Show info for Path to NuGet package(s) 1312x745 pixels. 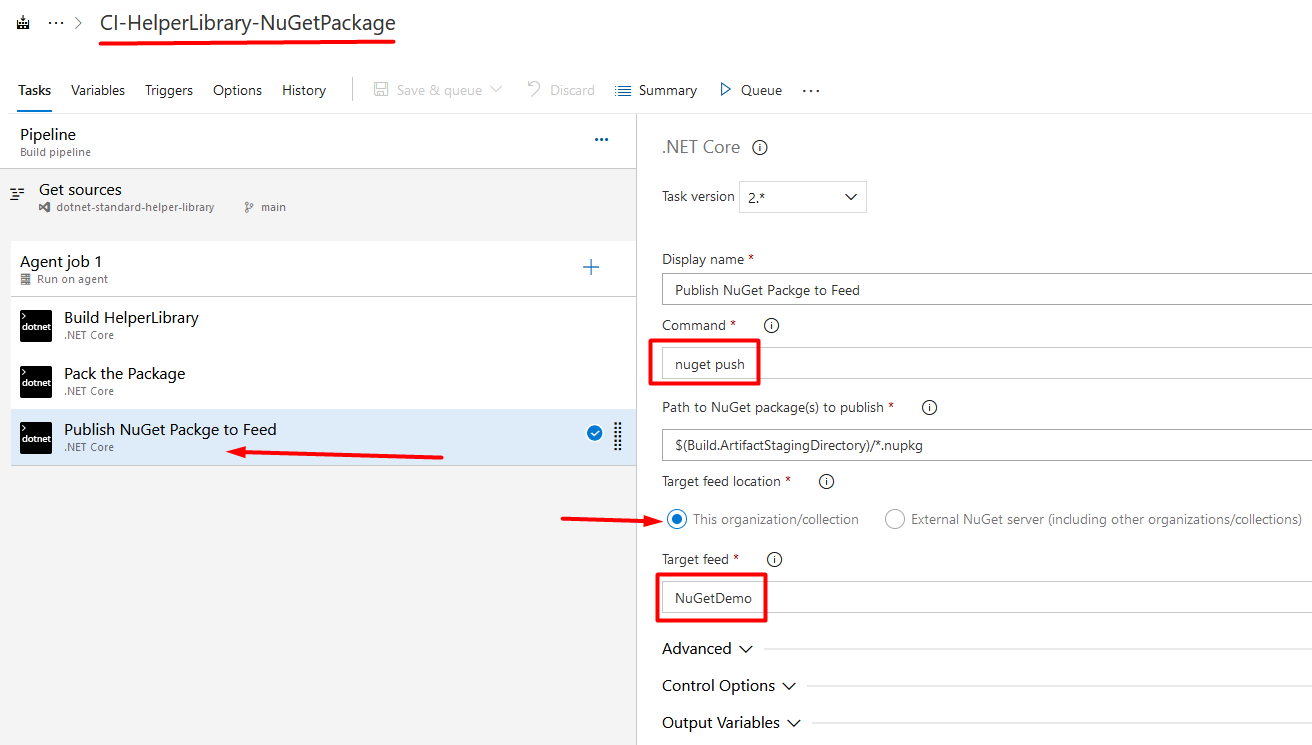[x=929, y=408]
